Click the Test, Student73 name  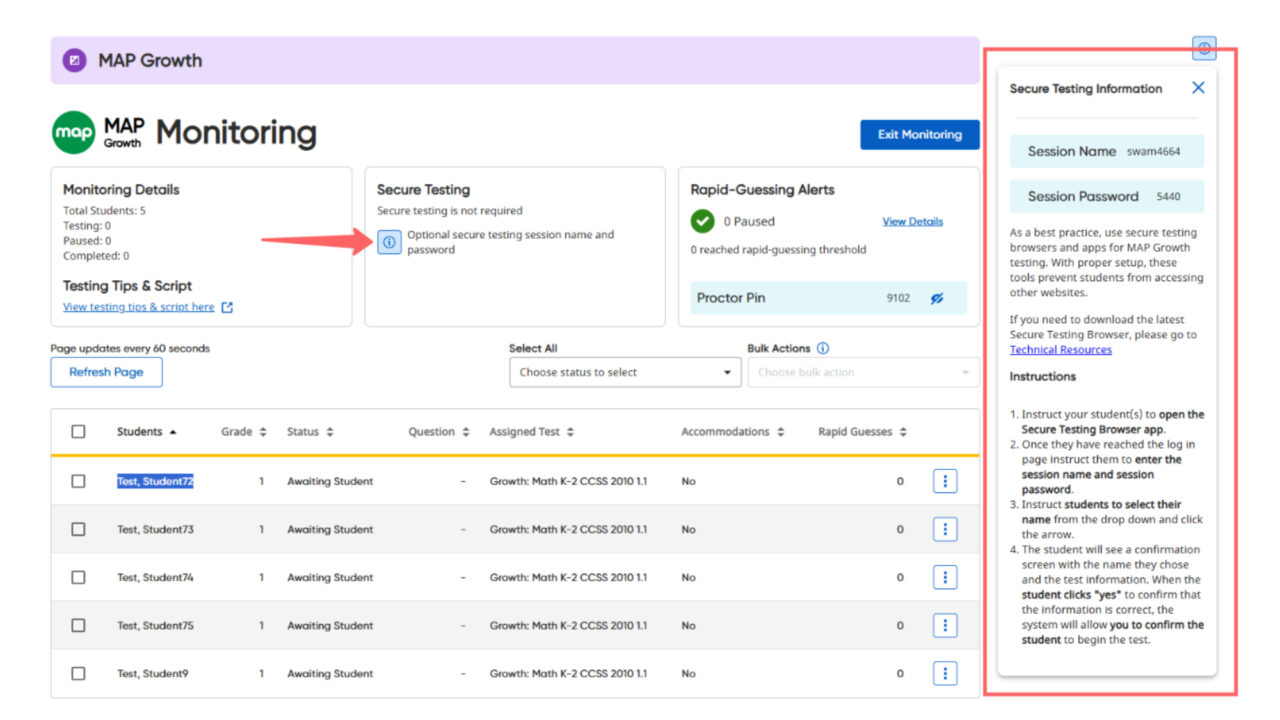(155, 529)
